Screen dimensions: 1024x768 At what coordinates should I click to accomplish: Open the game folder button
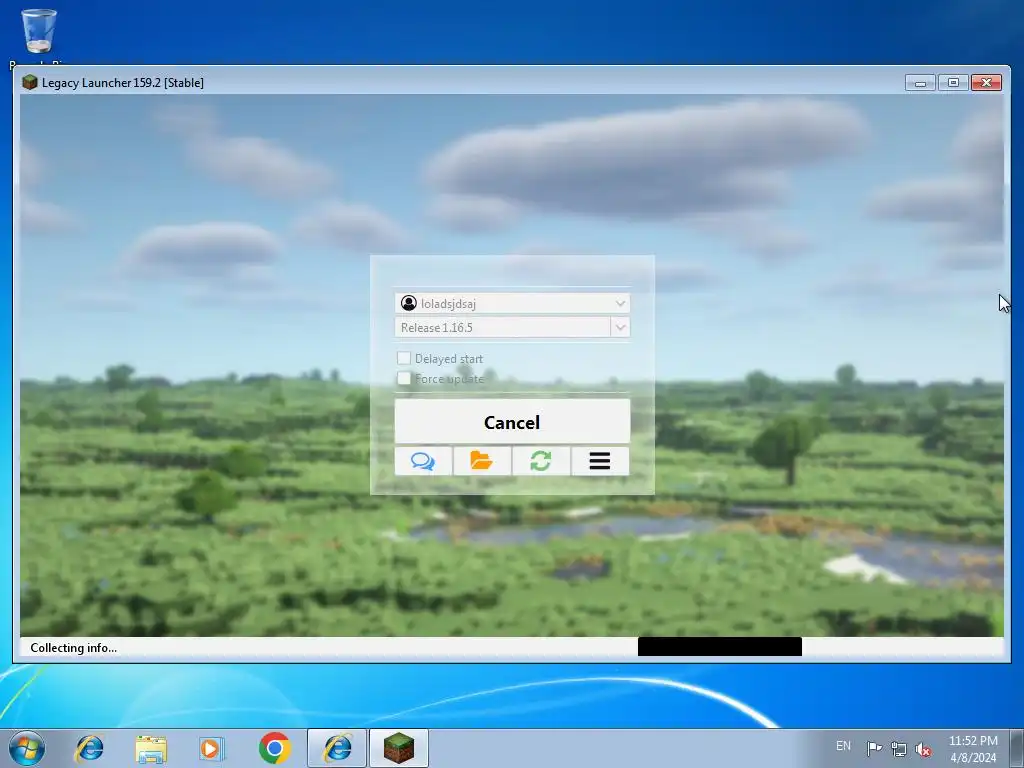(482, 461)
